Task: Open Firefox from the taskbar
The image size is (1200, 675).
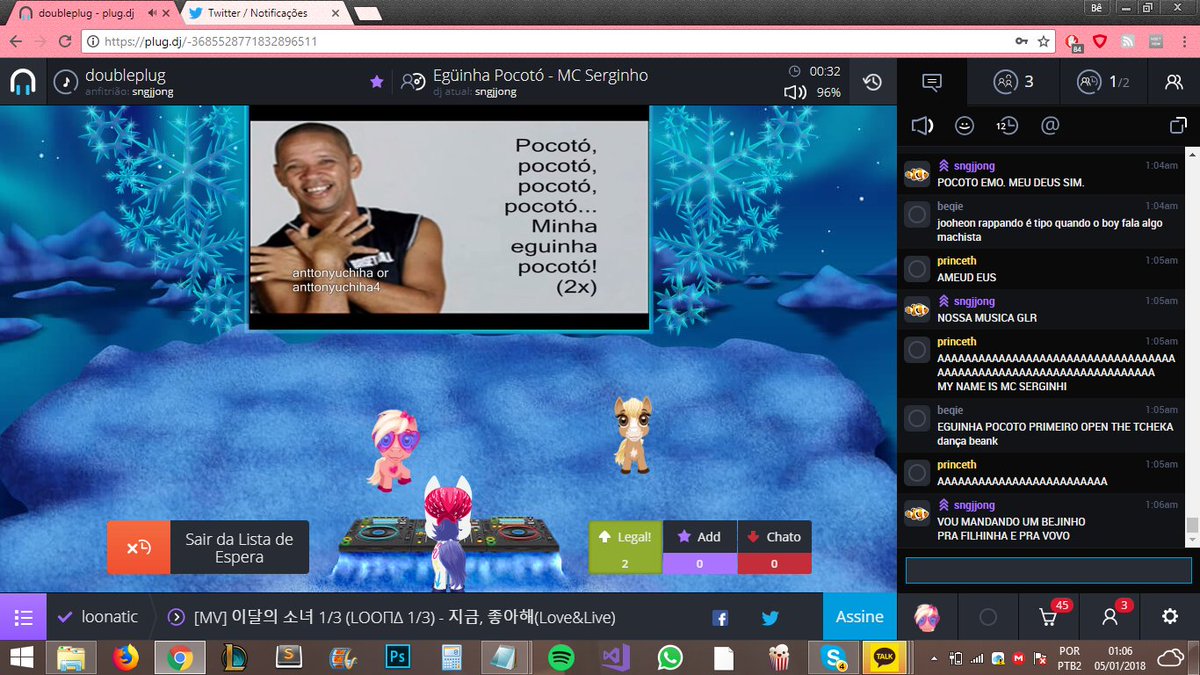Action: click(x=125, y=657)
